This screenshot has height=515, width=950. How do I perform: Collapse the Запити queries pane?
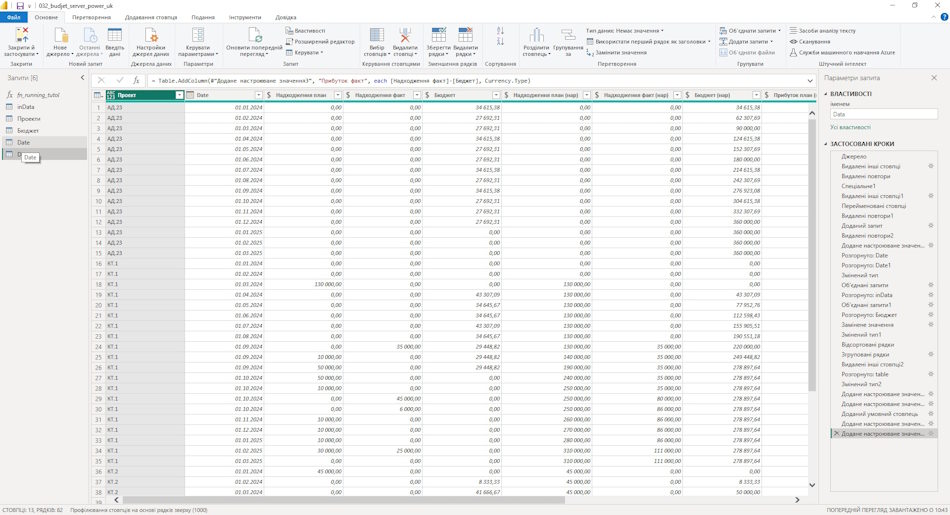coord(82,78)
